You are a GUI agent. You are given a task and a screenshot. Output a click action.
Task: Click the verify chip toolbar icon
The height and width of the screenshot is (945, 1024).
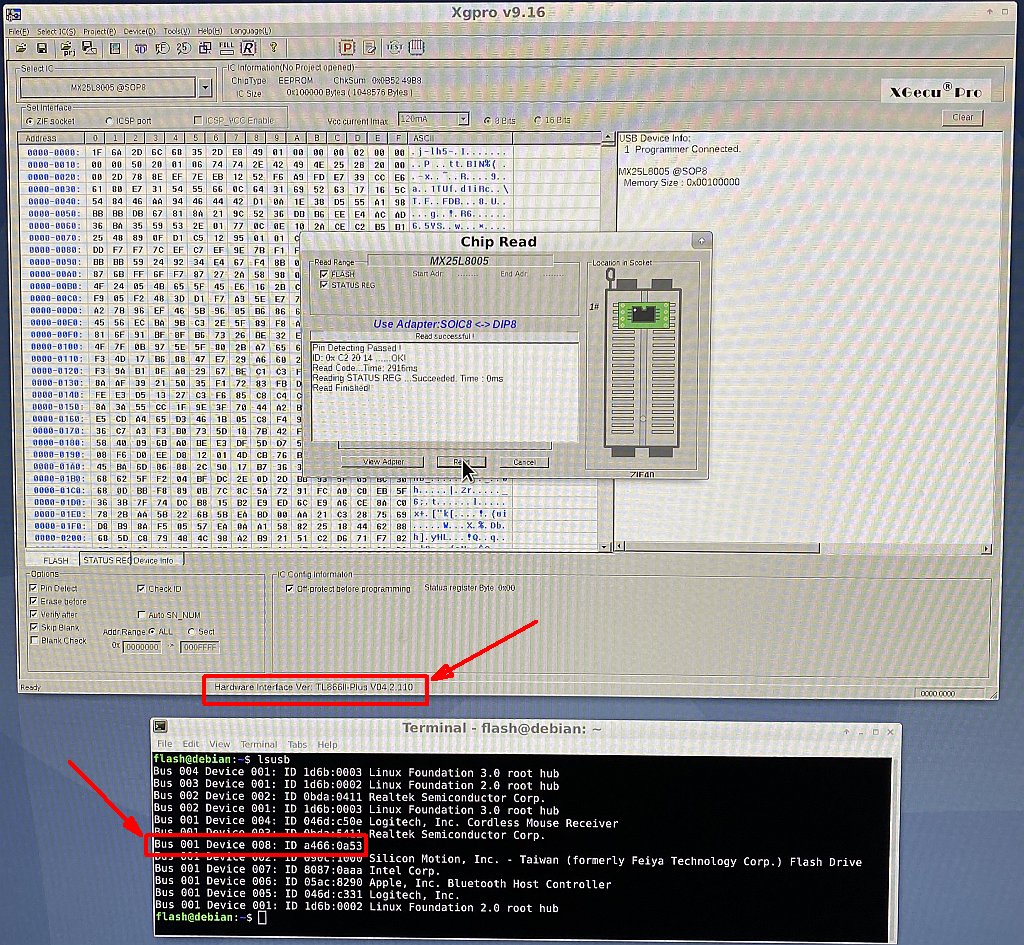click(x=370, y=47)
